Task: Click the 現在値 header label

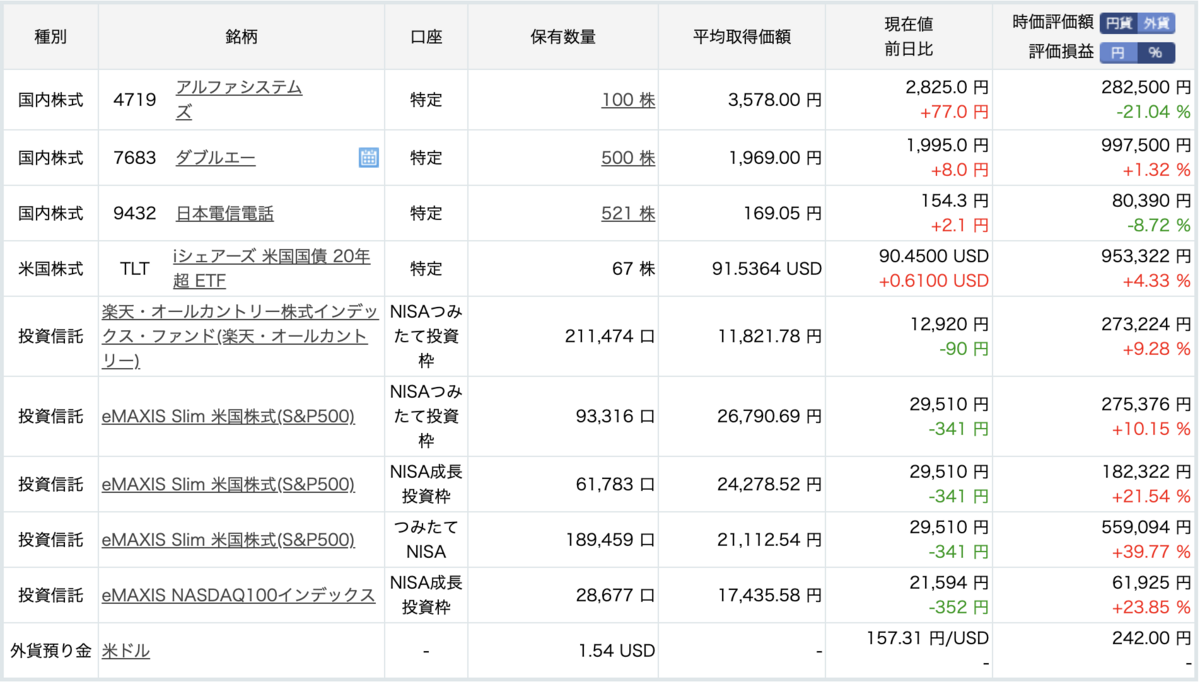Action: coord(909,24)
